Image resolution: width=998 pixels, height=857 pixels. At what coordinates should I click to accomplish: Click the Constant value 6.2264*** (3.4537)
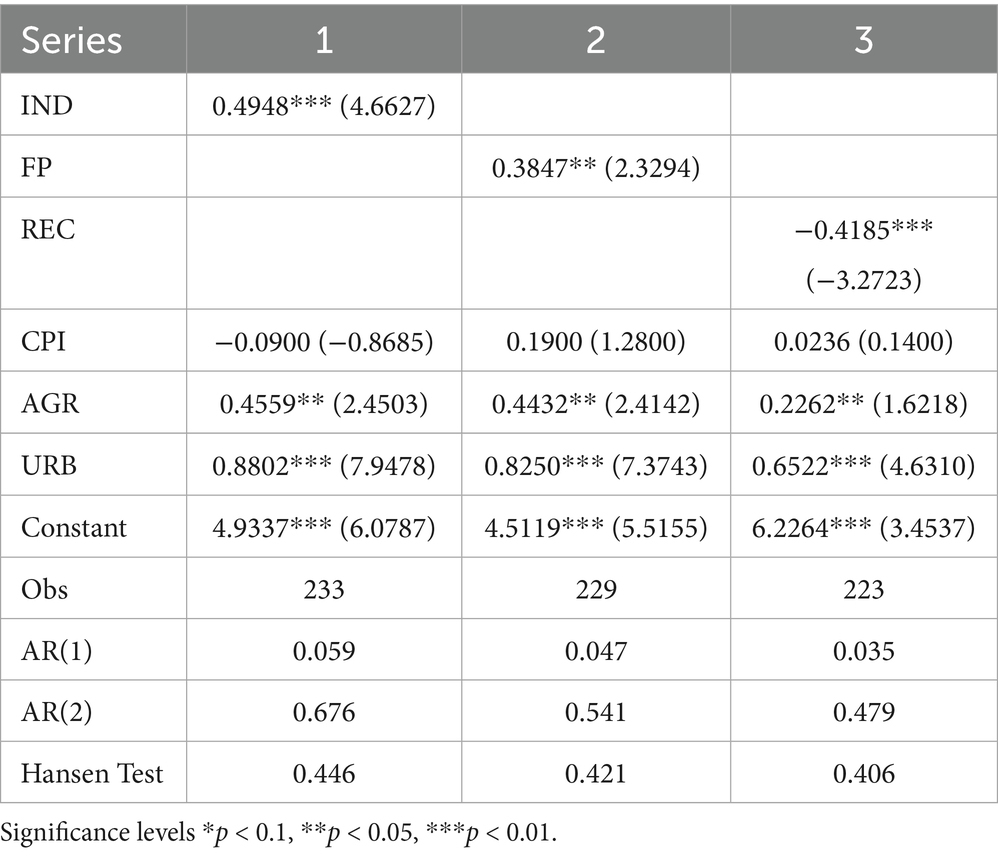click(x=864, y=528)
